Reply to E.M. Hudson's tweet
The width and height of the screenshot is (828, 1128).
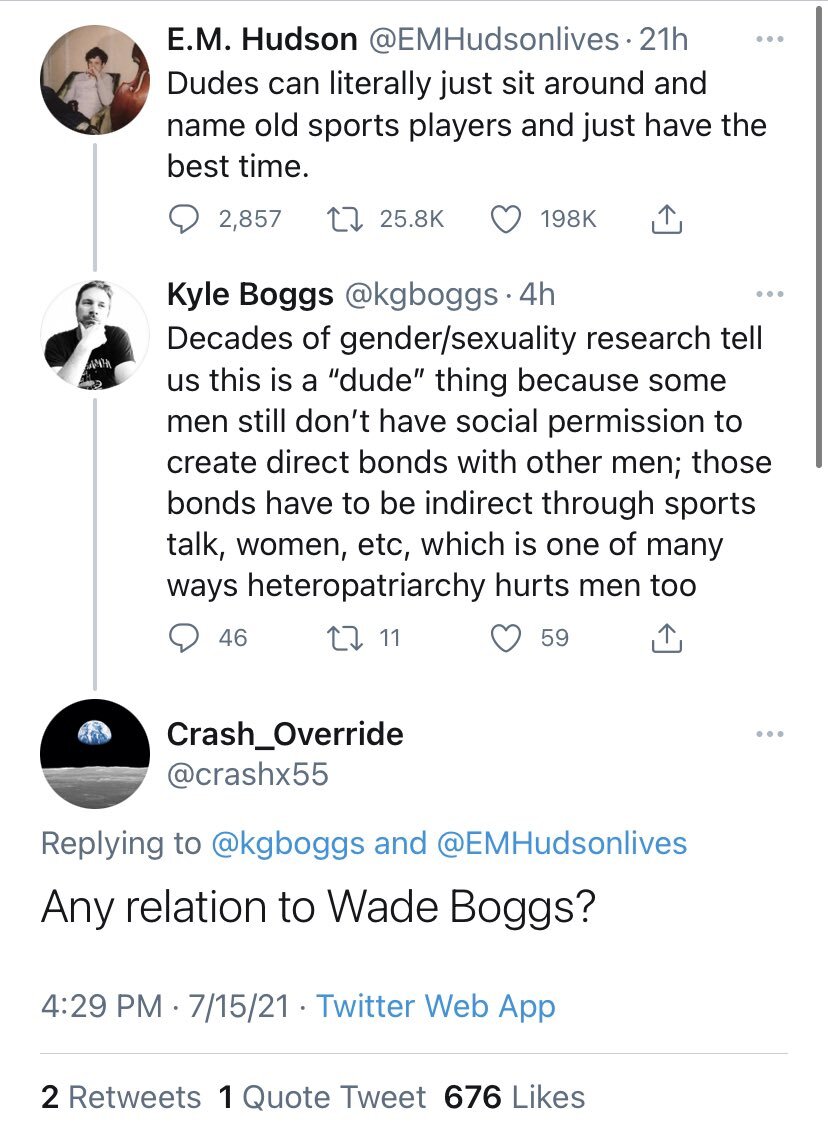coord(183,218)
